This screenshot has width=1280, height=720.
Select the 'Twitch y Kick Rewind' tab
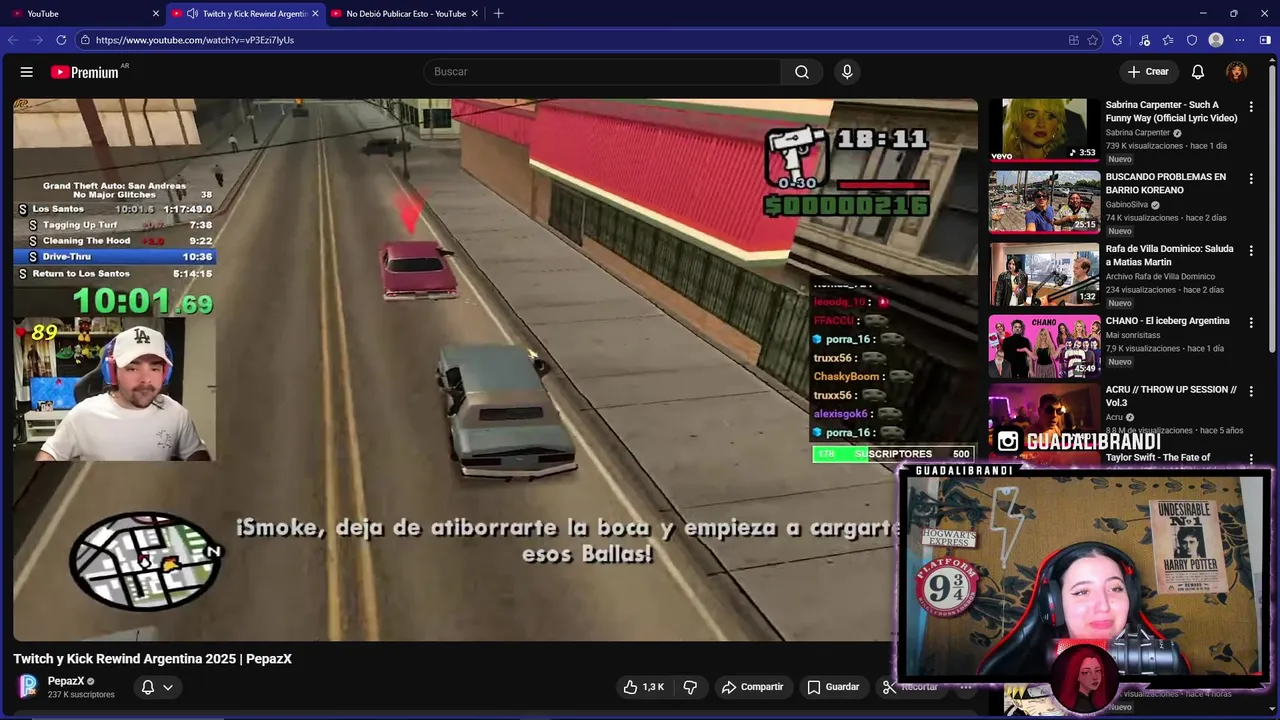click(245, 14)
